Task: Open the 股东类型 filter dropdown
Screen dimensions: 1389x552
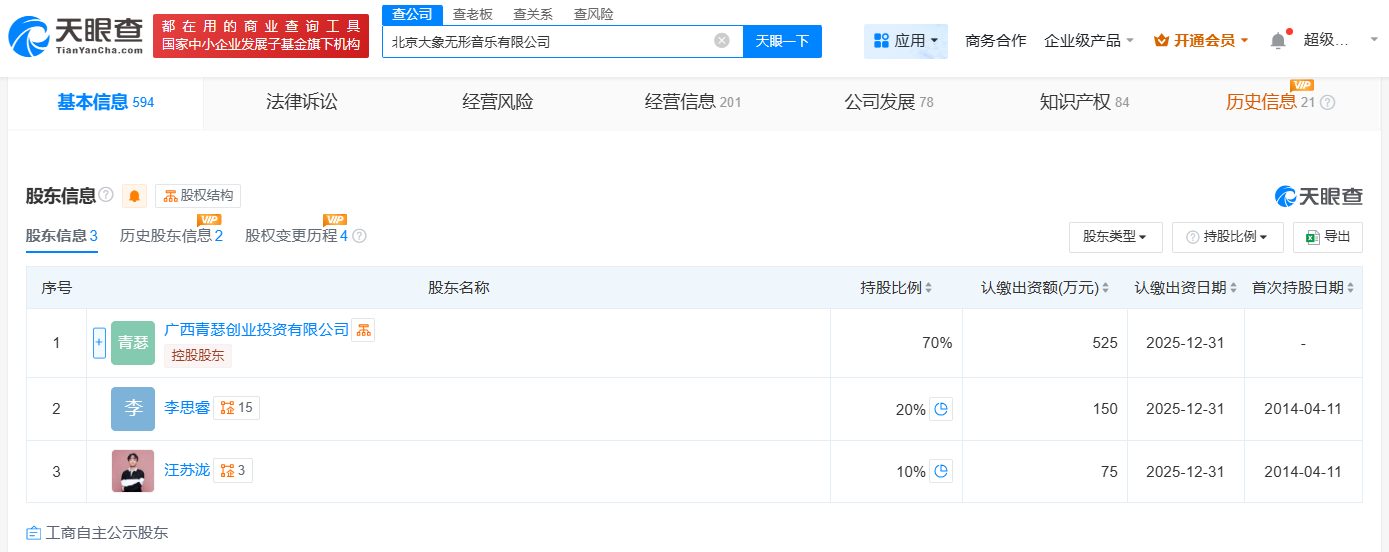Action: click(1115, 237)
